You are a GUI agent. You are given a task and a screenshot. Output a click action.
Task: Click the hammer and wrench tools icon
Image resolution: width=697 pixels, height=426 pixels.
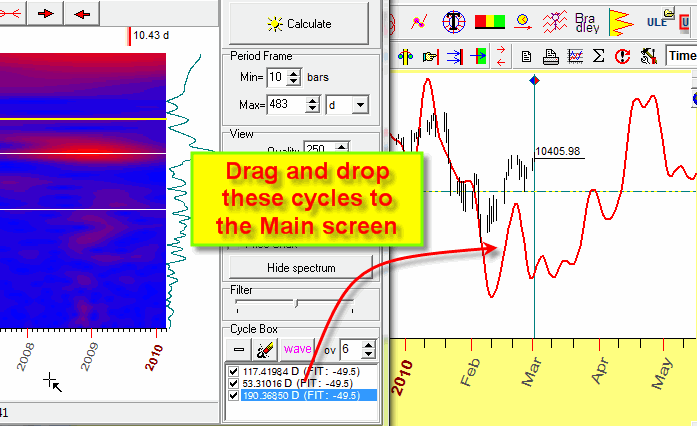point(649,56)
